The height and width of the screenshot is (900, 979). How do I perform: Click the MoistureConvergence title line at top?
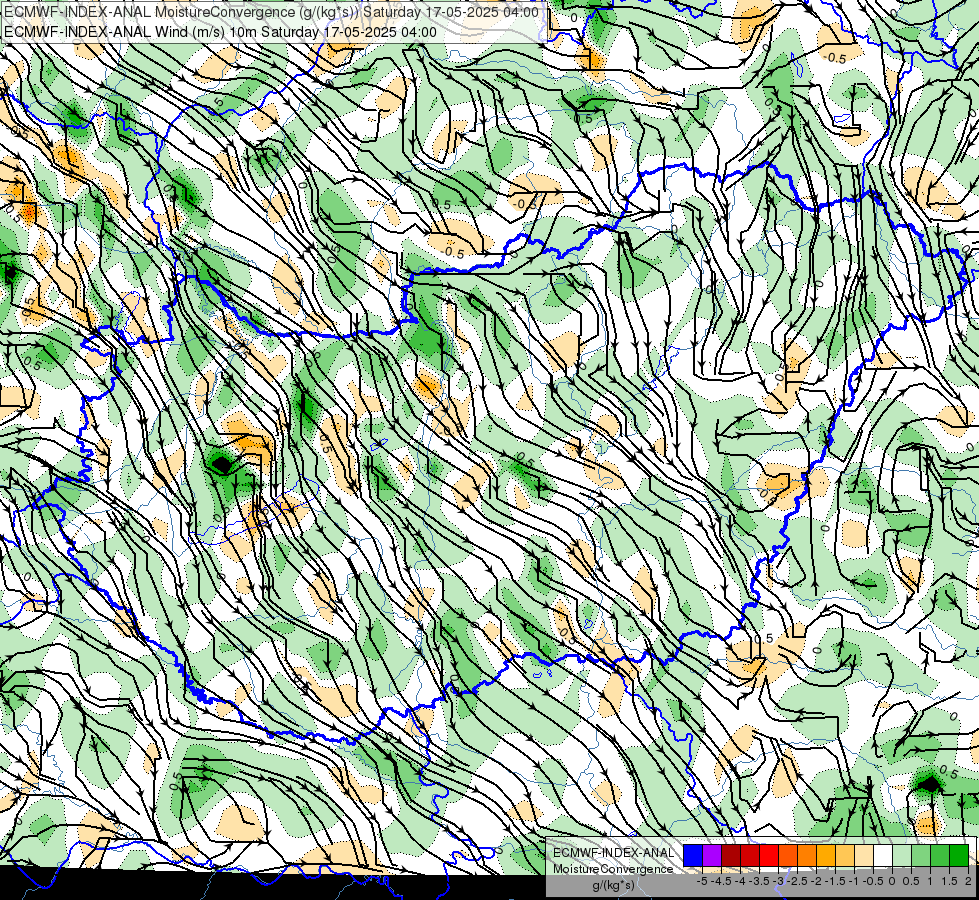pyautogui.click(x=271, y=12)
